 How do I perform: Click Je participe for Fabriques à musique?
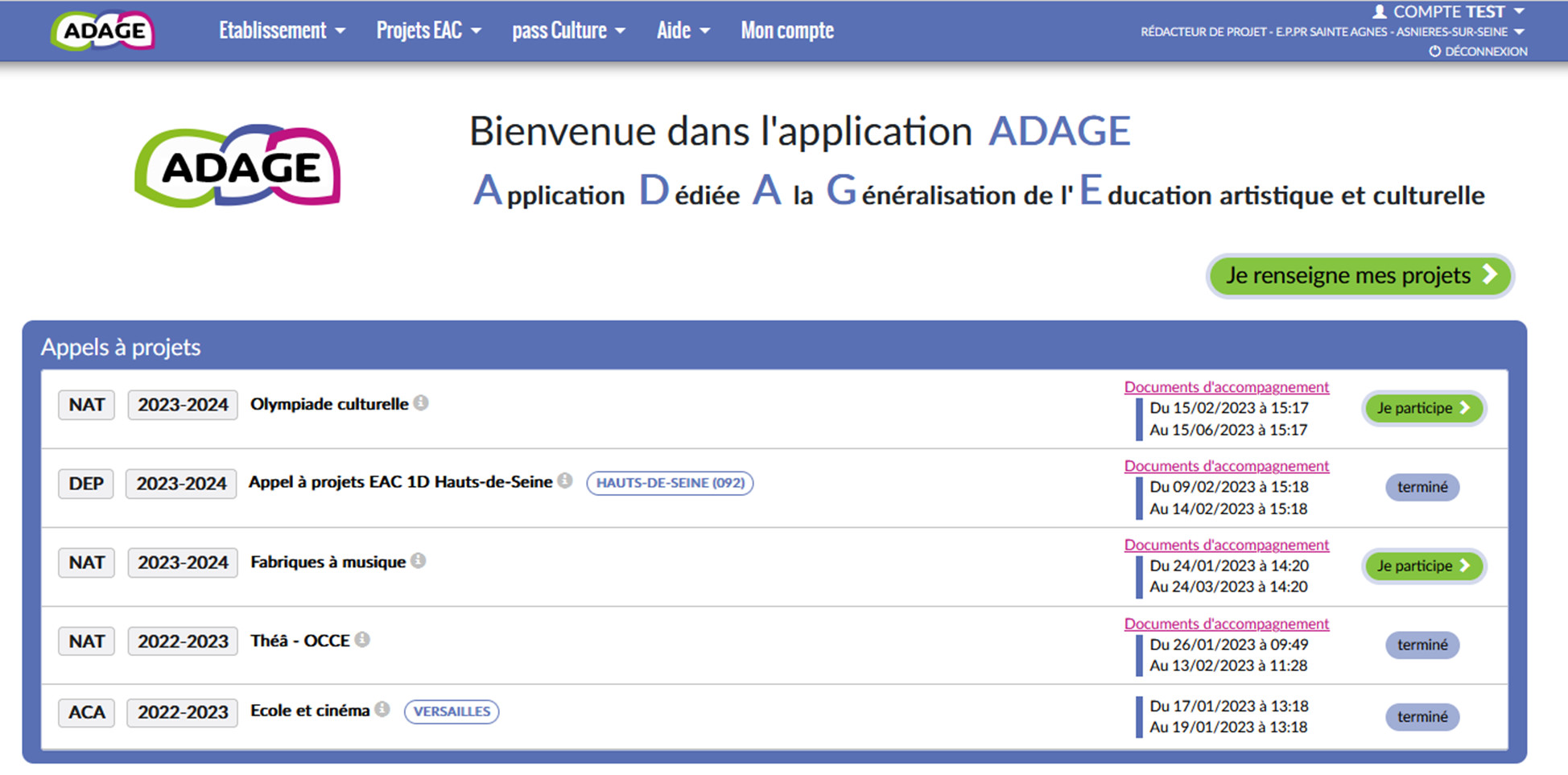click(1423, 566)
